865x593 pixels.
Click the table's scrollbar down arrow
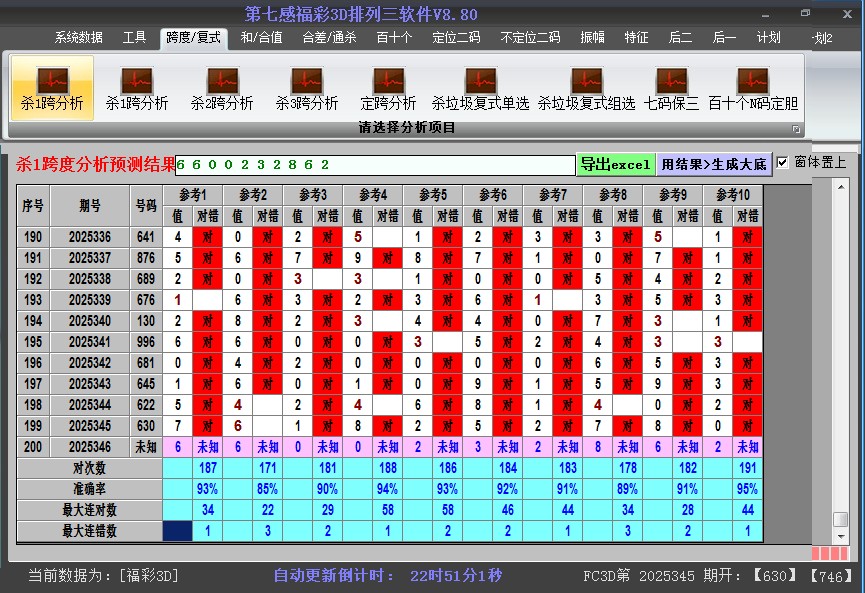840,536
